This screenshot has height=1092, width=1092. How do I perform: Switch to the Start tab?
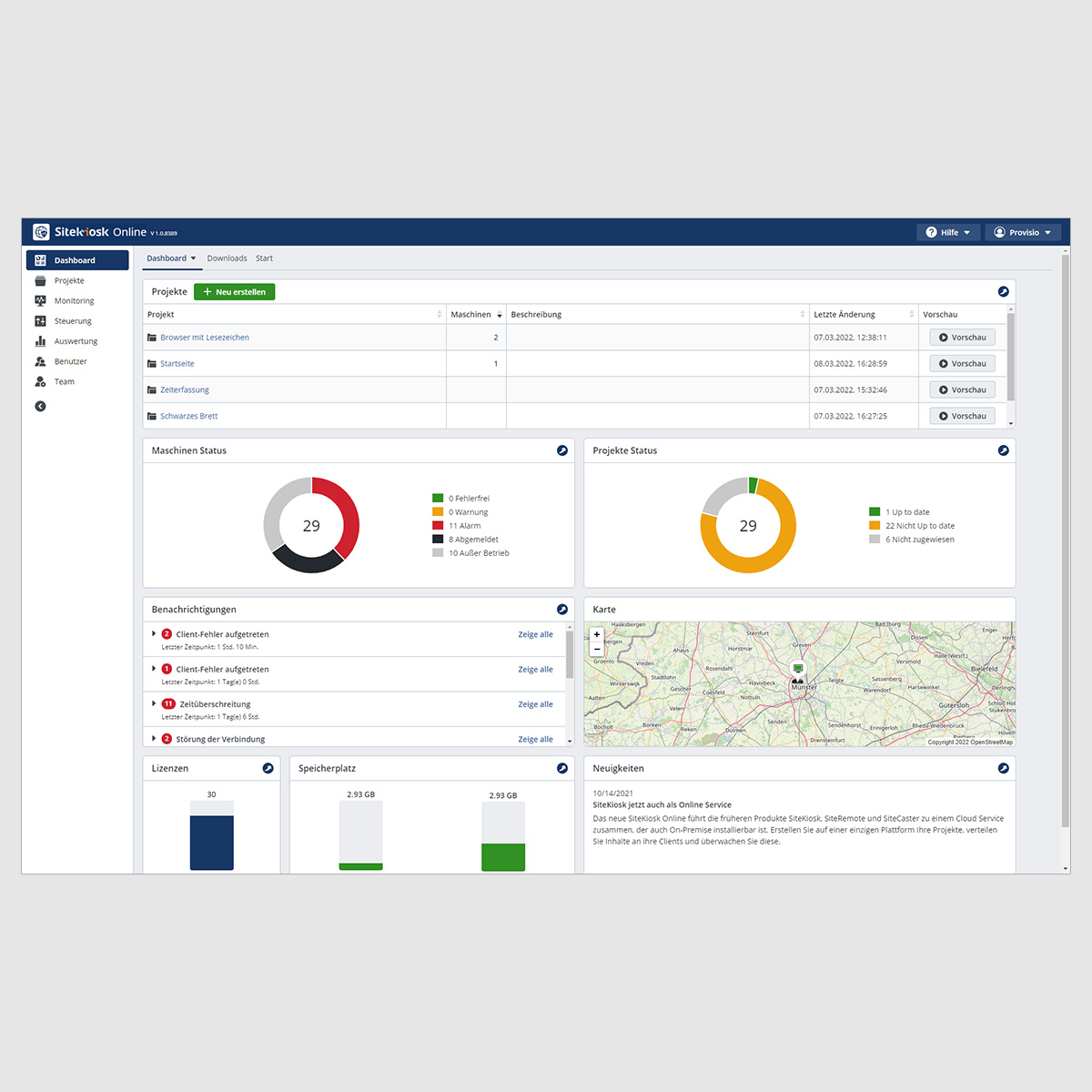click(264, 258)
